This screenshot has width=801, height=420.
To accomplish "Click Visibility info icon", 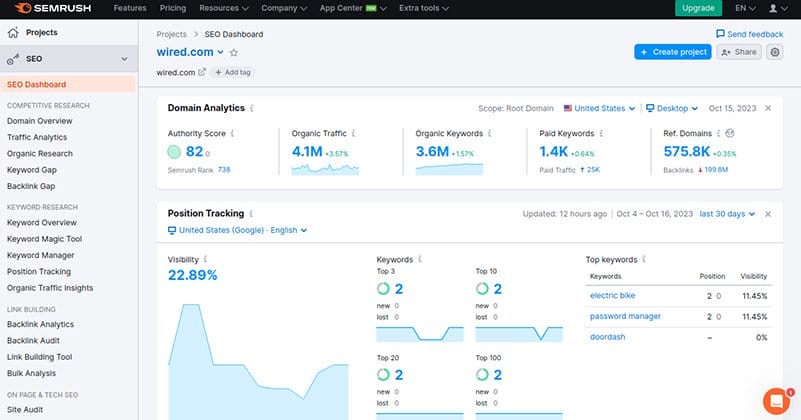I will [x=205, y=259].
